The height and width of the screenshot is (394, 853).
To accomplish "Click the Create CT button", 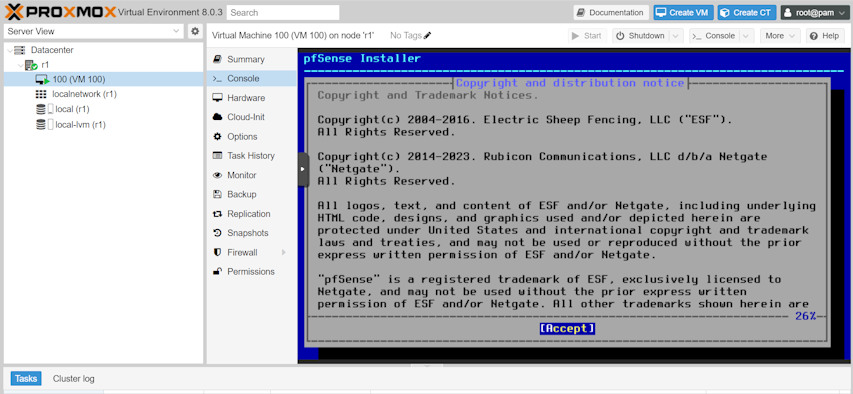I will point(747,12).
